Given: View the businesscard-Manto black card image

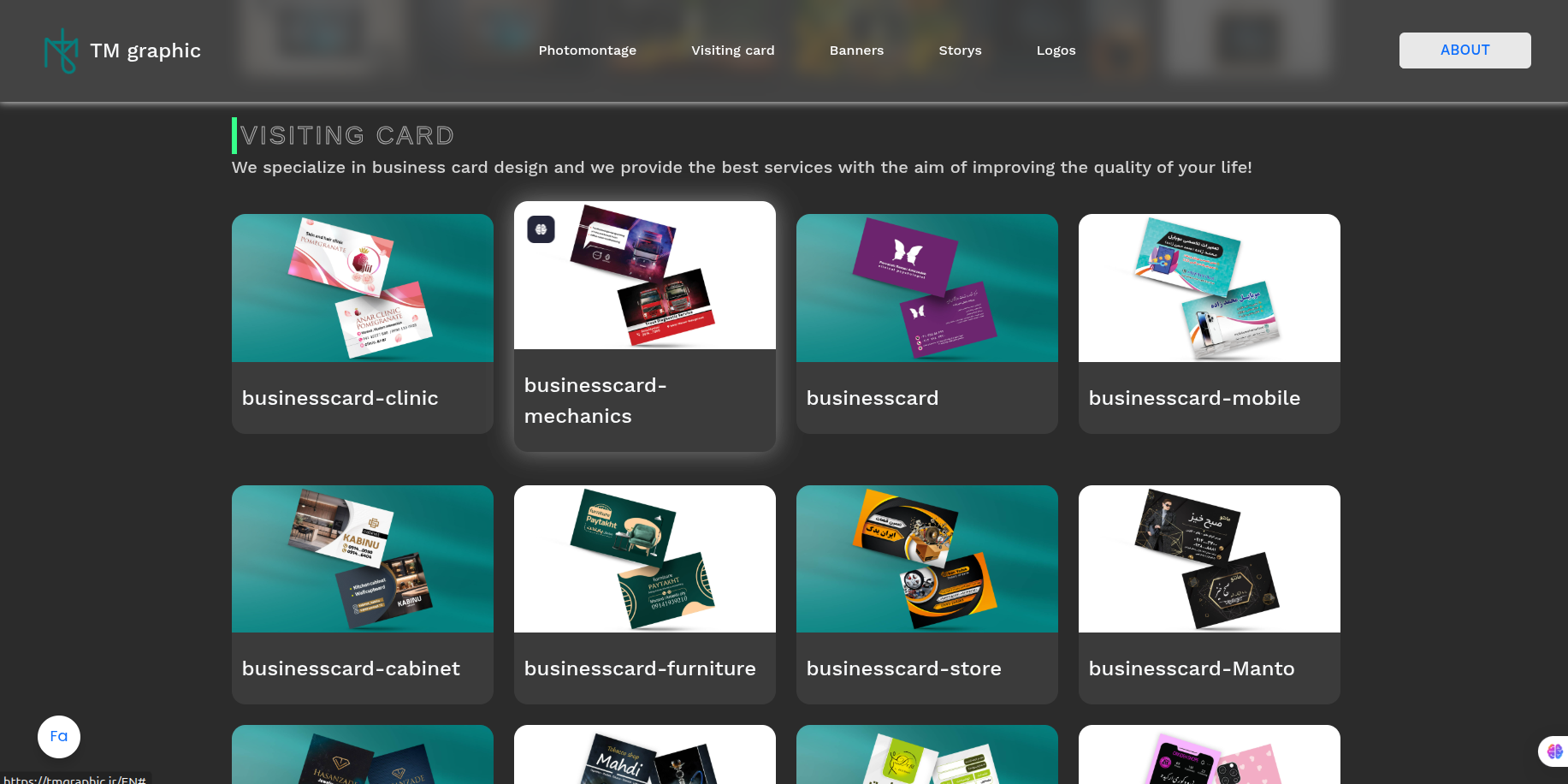Looking at the screenshot, I should [x=1210, y=559].
